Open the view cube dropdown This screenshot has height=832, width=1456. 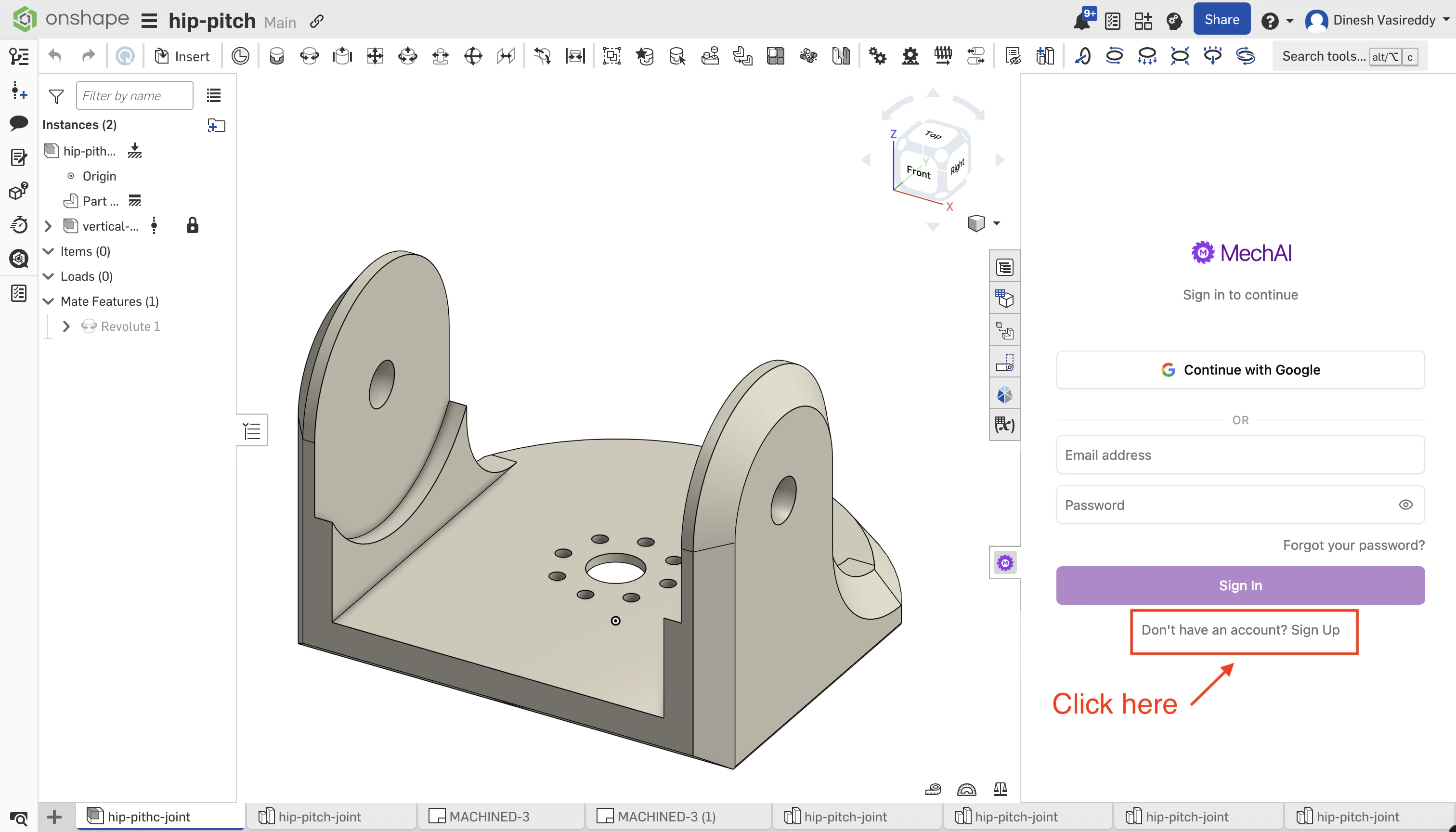pos(997,223)
